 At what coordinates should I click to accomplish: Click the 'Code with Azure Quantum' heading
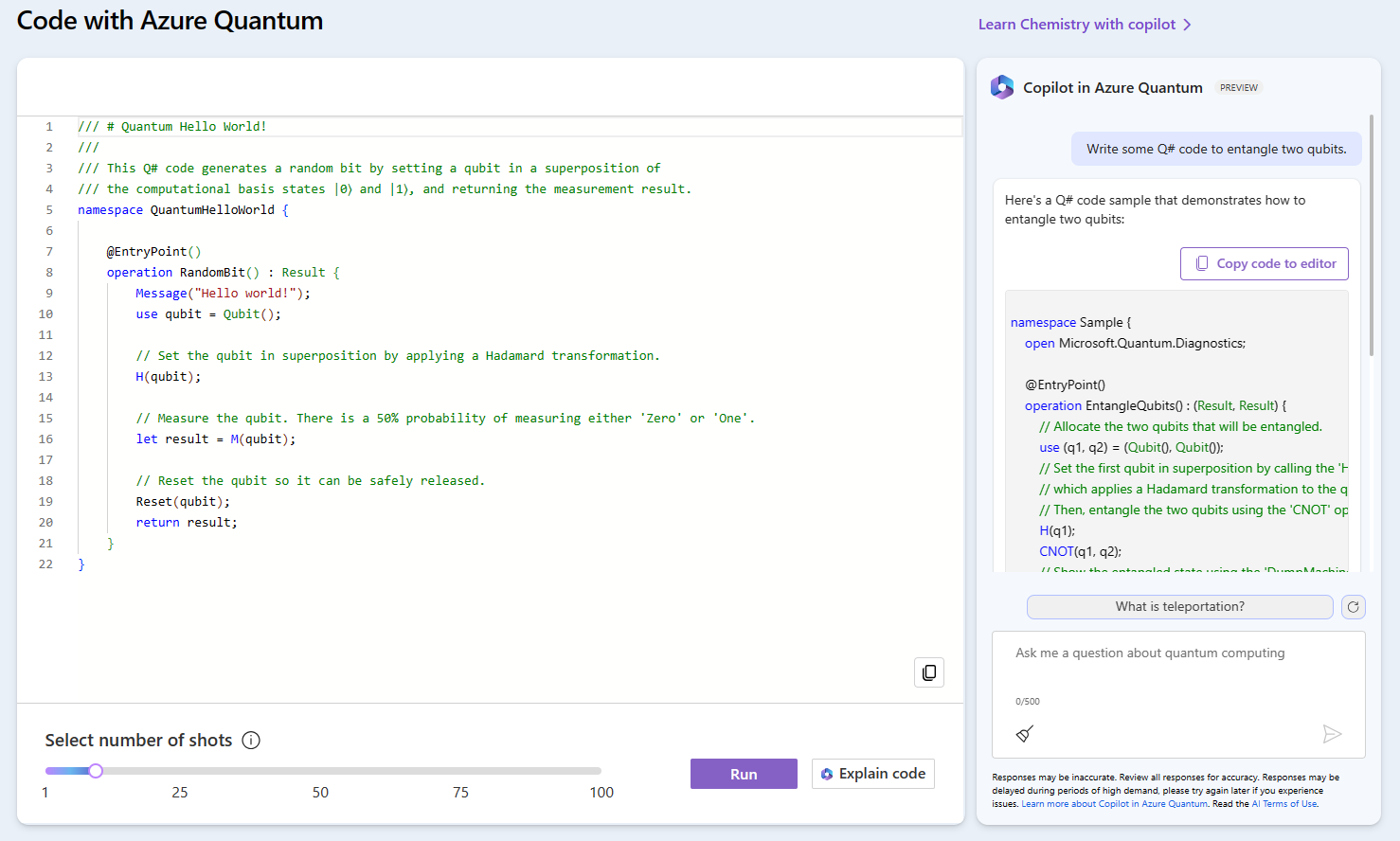pos(171,21)
